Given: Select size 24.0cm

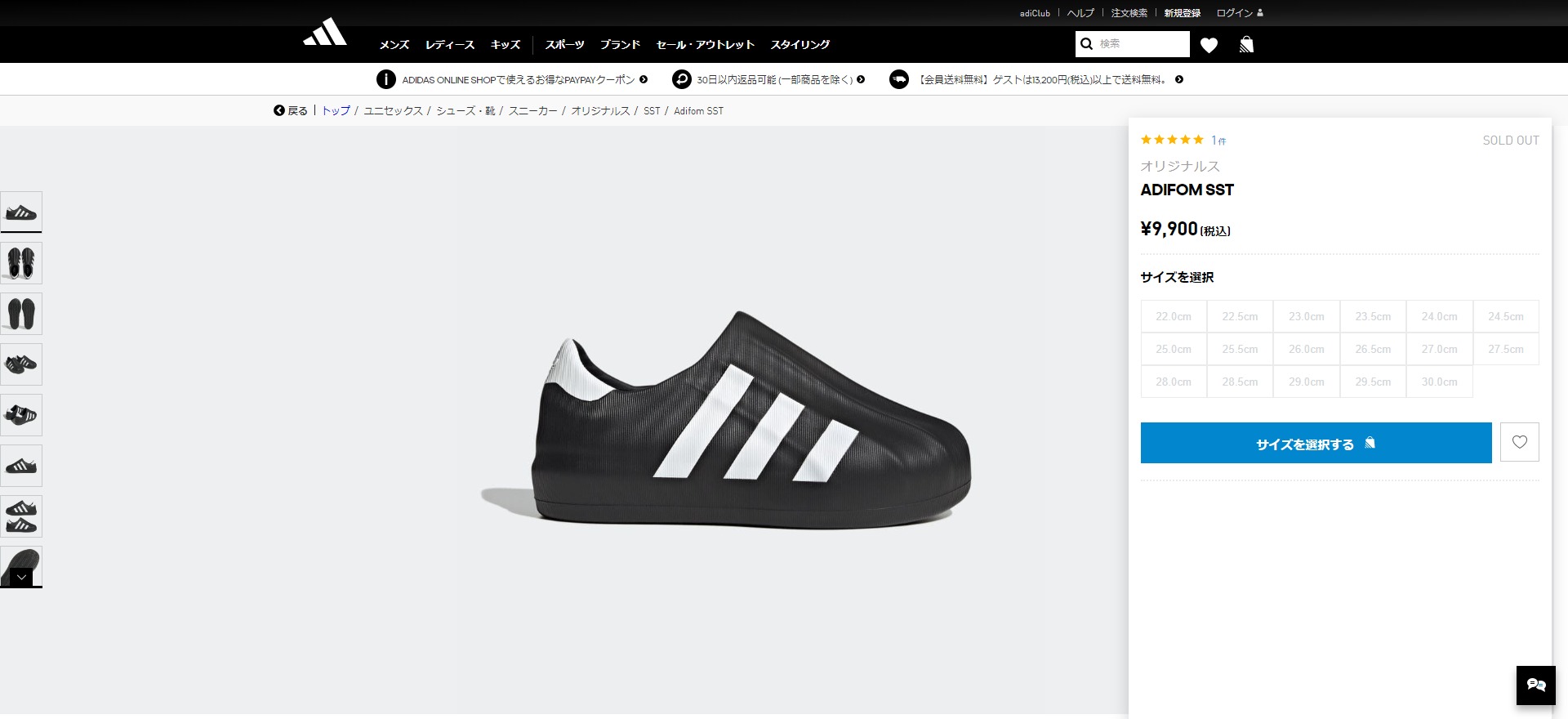Looking at the screenshot, I should 1439,316.
